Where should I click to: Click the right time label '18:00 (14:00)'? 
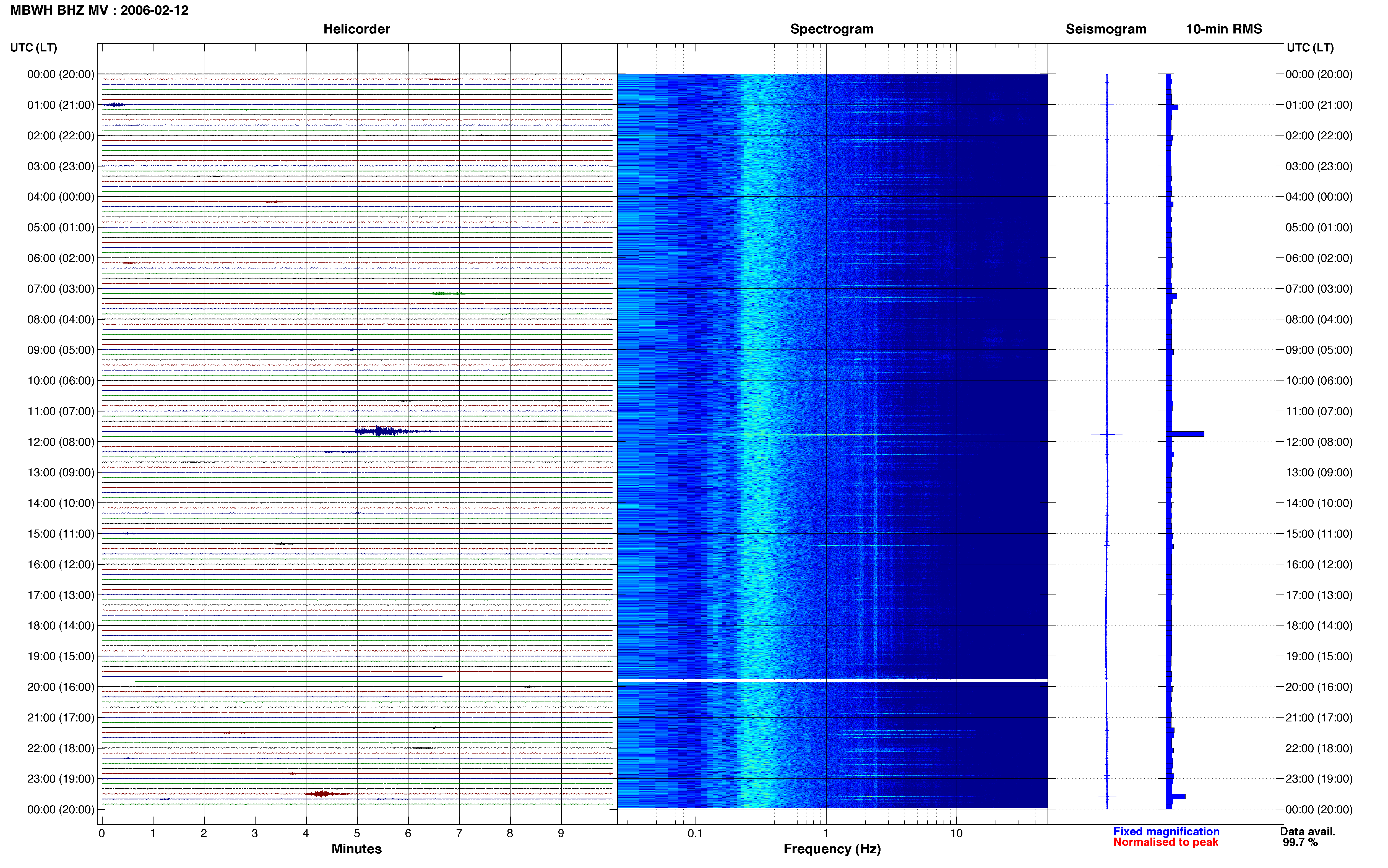coord(1319,626)
